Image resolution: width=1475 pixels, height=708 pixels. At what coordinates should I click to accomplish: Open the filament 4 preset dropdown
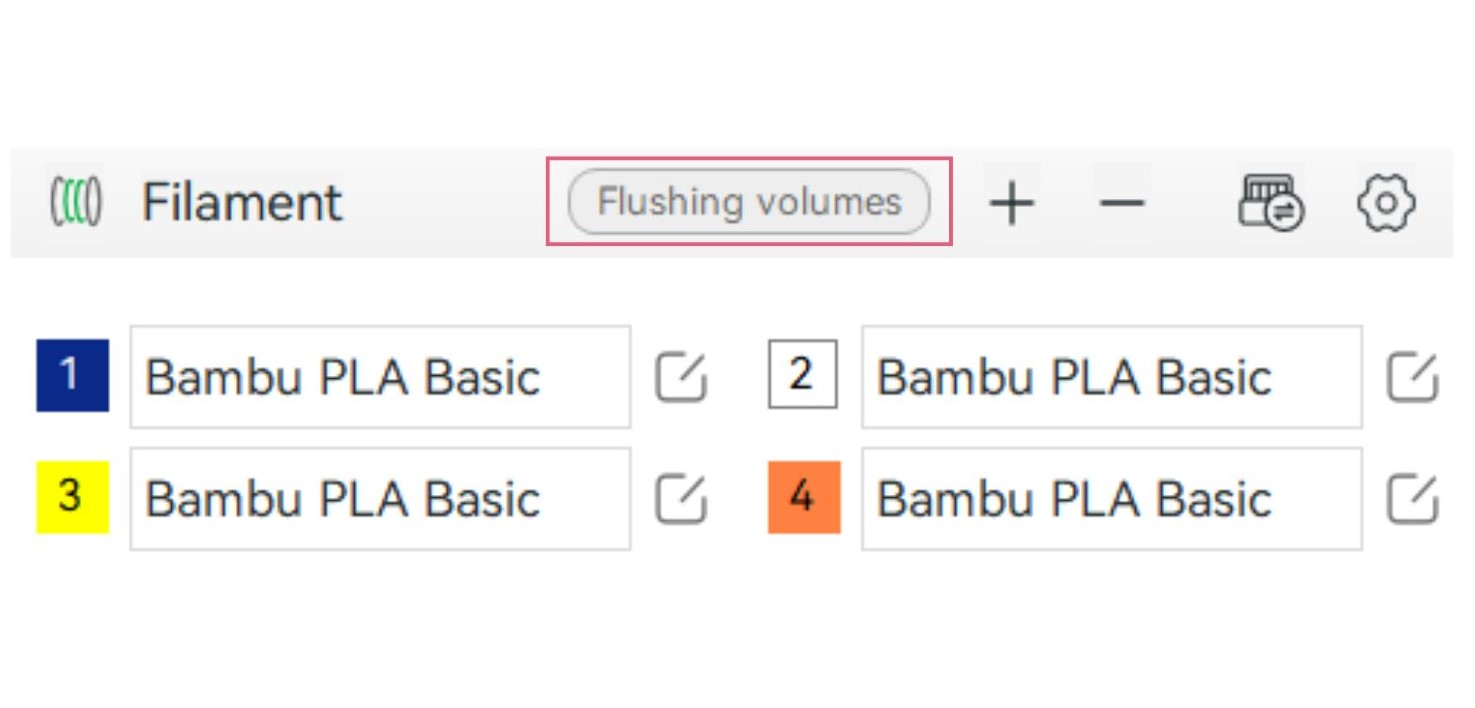pyautogui.click(x=1111, y=498)
